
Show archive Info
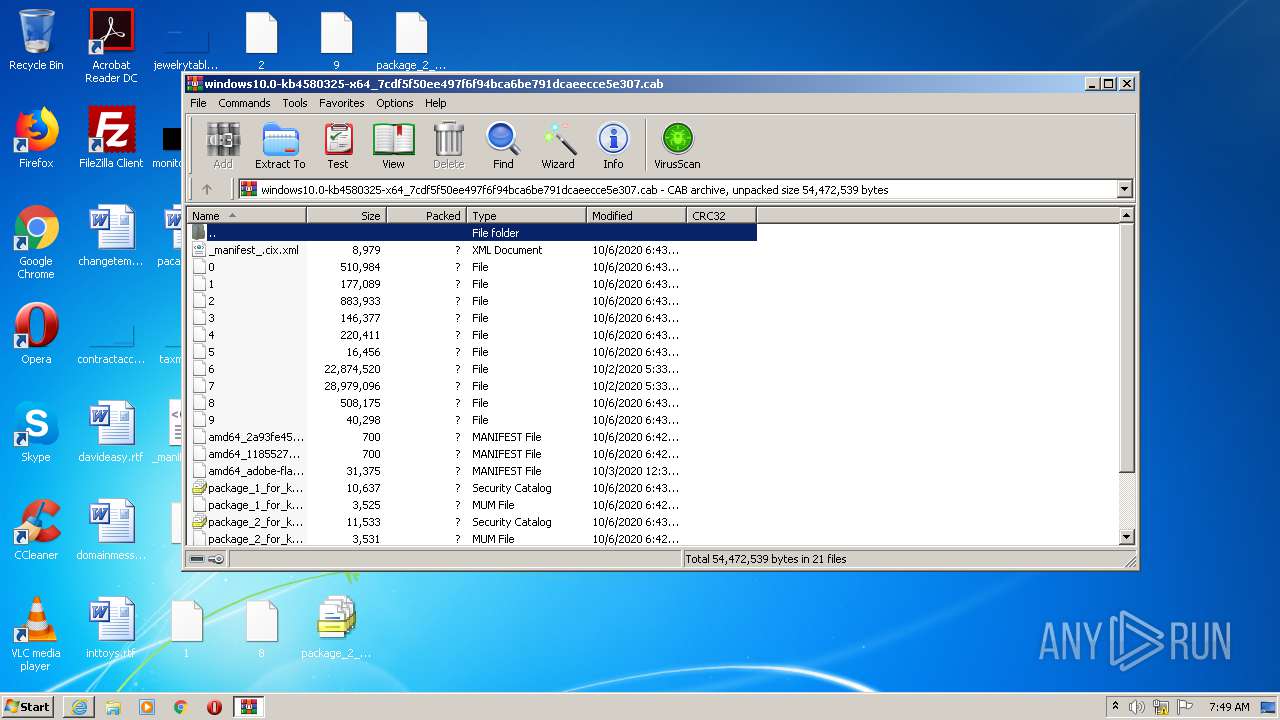click(613, 145)
